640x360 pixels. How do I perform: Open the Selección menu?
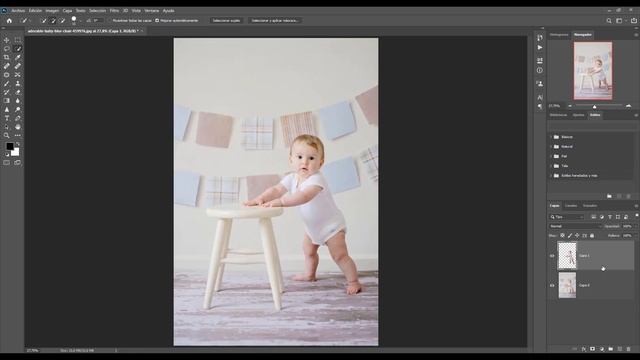coord(98,11)
